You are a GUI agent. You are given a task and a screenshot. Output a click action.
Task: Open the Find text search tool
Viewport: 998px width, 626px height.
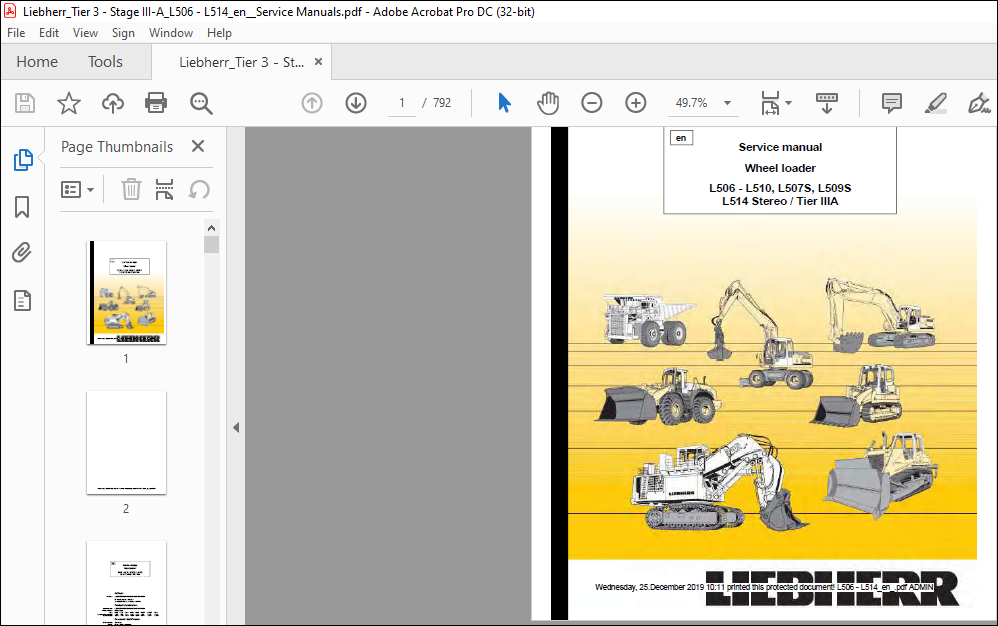pyautogui.click(x=201, y=103)
